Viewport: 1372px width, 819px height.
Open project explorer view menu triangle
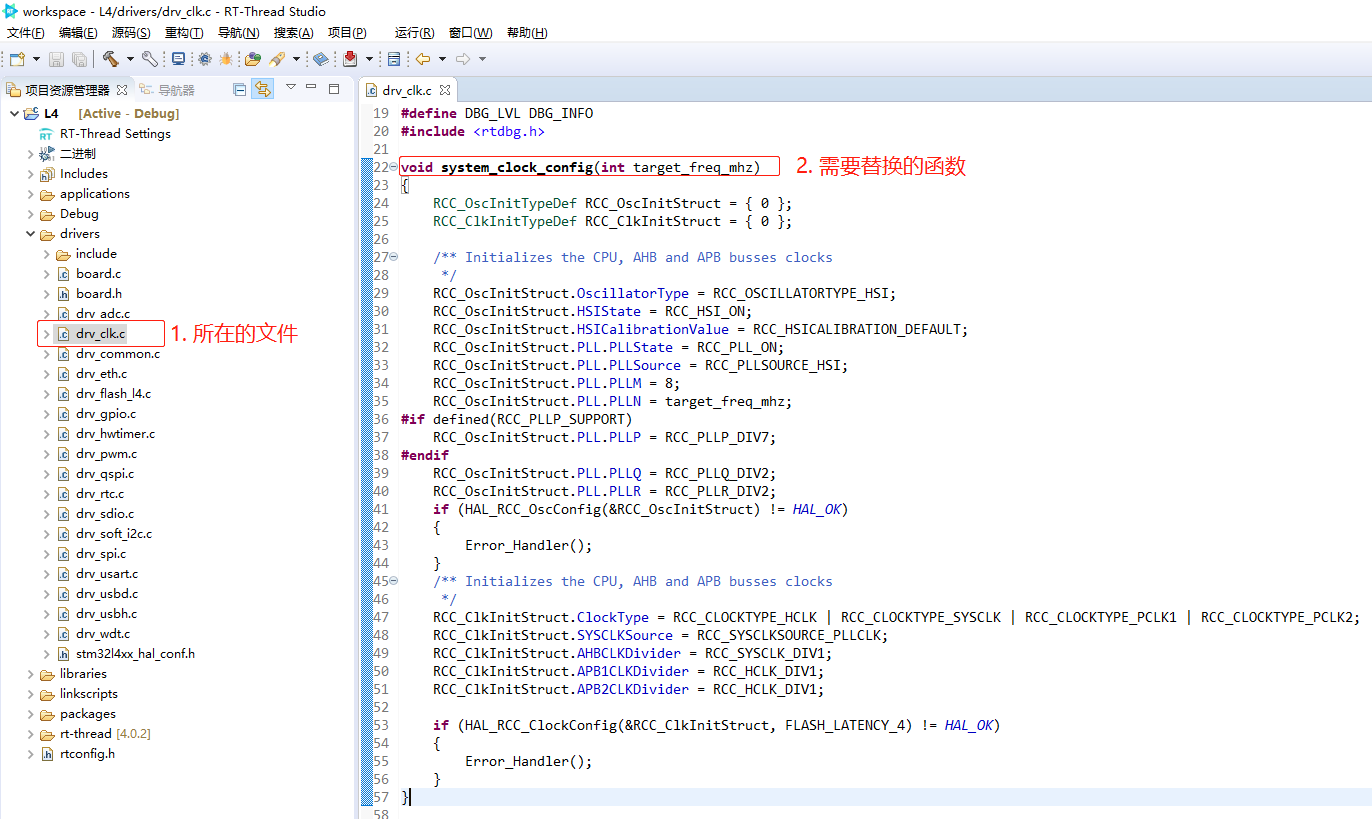point(291,87)
